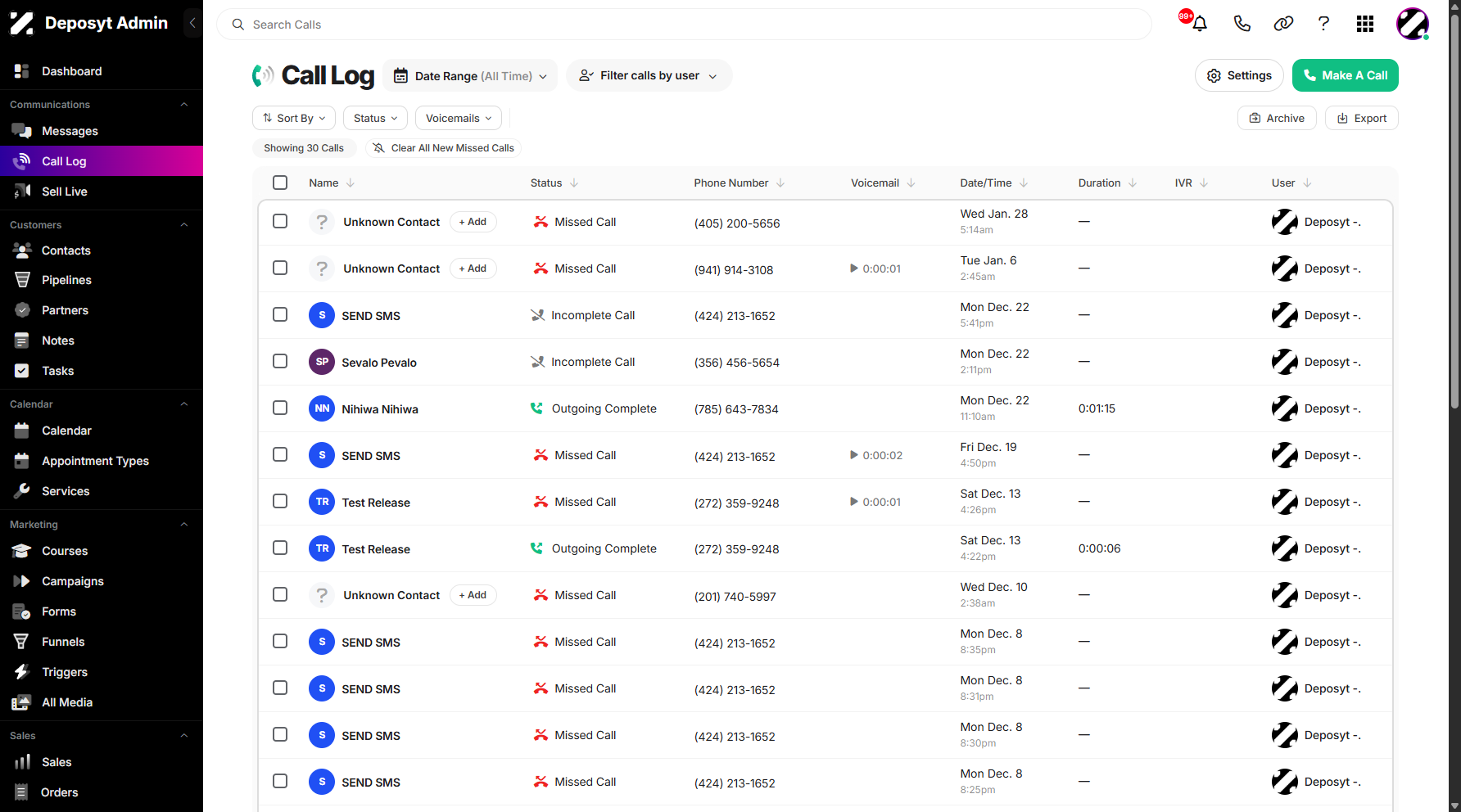The height and width of the screenshot is (812, 1461).
Task: Open the help question mark icon
Action: pos(1323,24)
